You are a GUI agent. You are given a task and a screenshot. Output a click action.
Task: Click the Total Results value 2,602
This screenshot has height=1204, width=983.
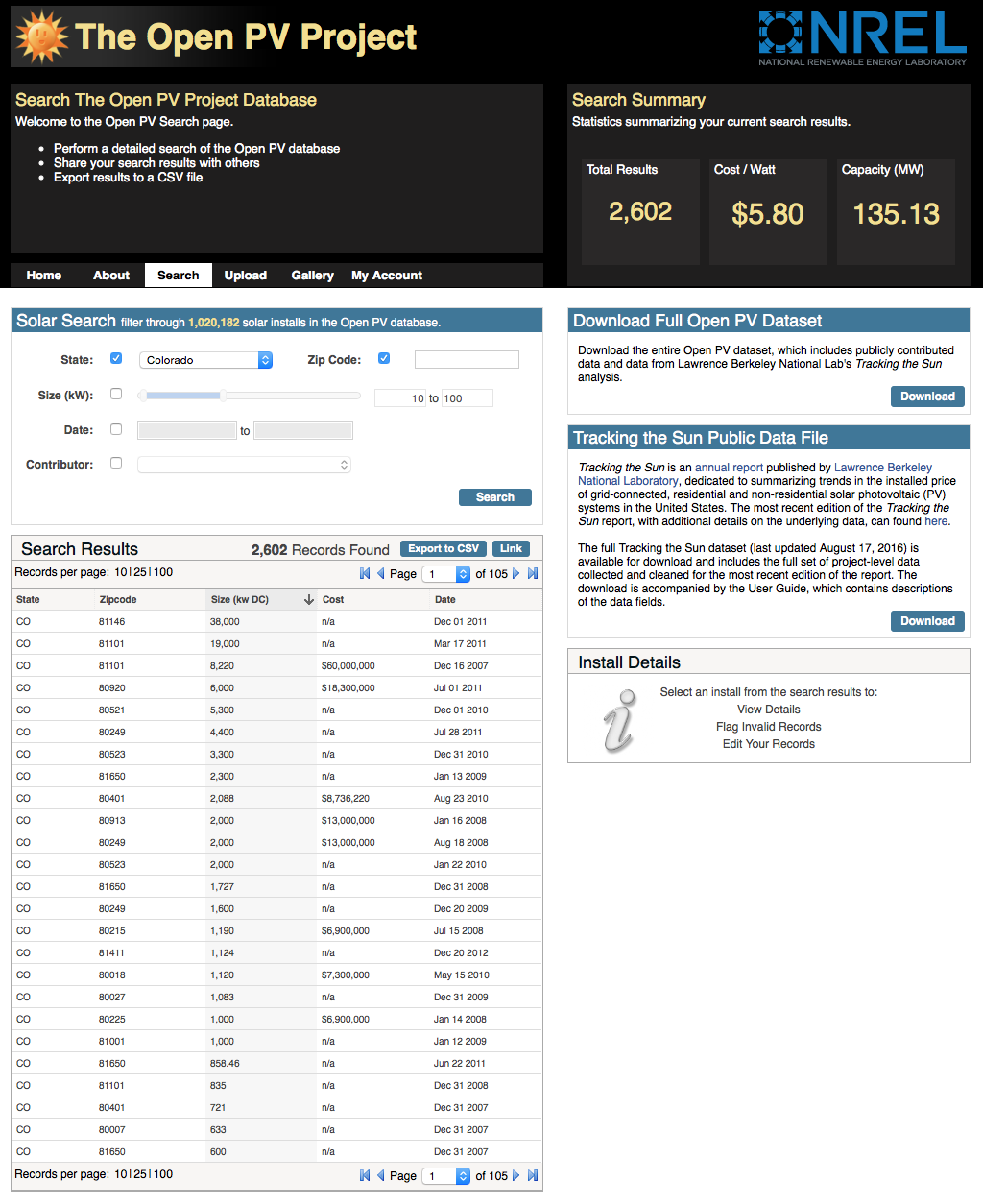[640, 212]
